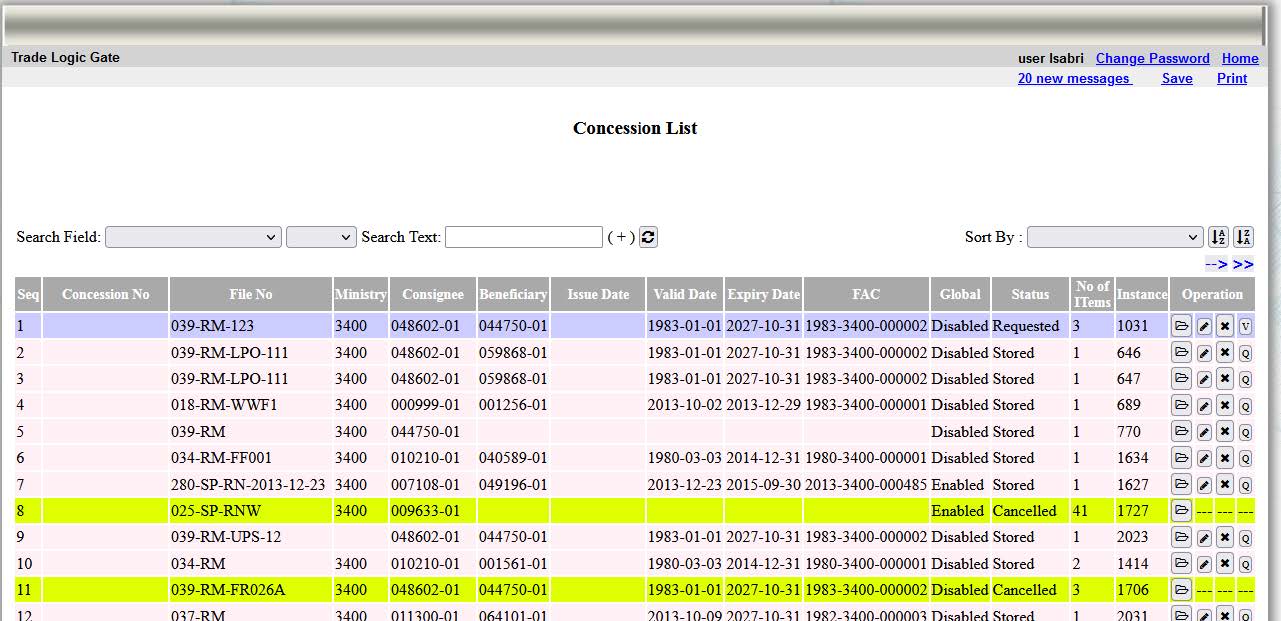Click the Status column header

point(1030,294)
